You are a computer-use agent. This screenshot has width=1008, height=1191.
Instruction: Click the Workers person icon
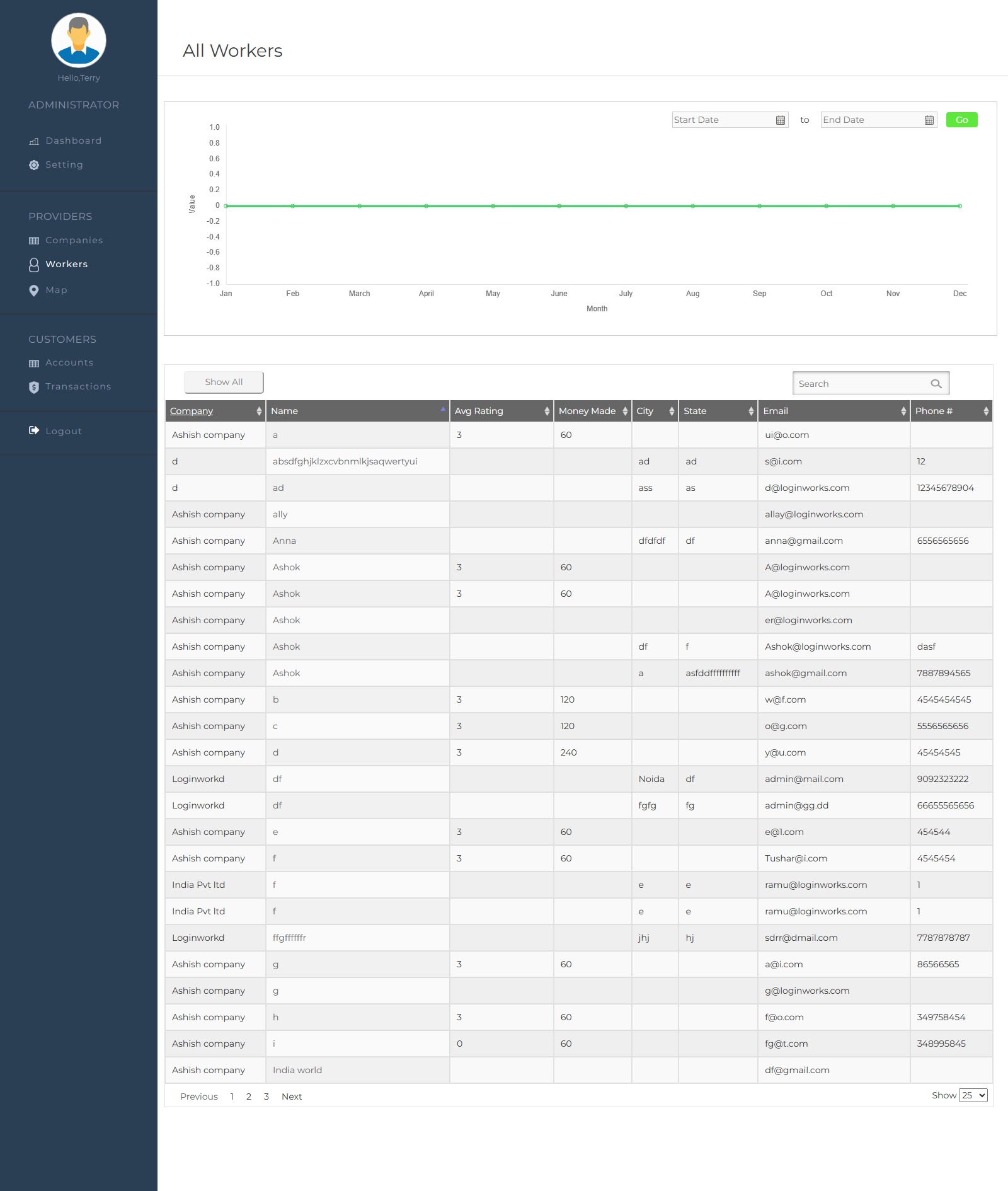[34, 265]
